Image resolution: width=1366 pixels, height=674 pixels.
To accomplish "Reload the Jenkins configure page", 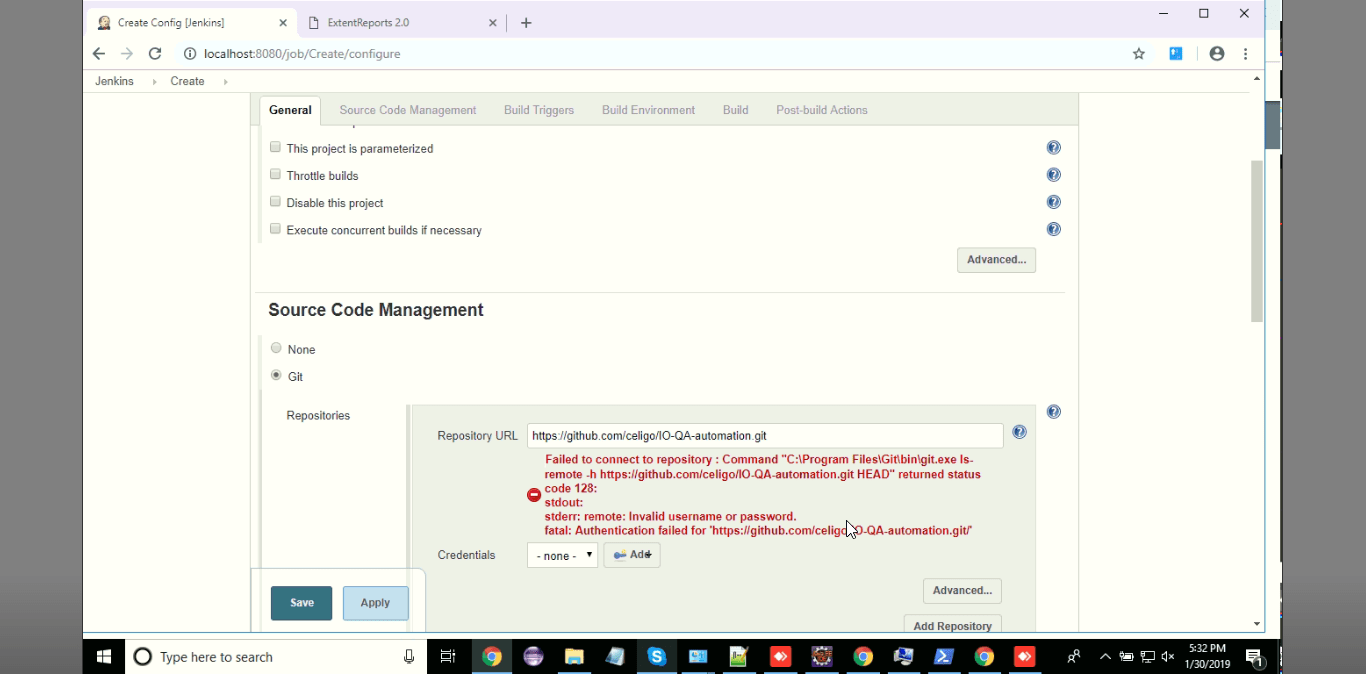I will click(155, 54).
